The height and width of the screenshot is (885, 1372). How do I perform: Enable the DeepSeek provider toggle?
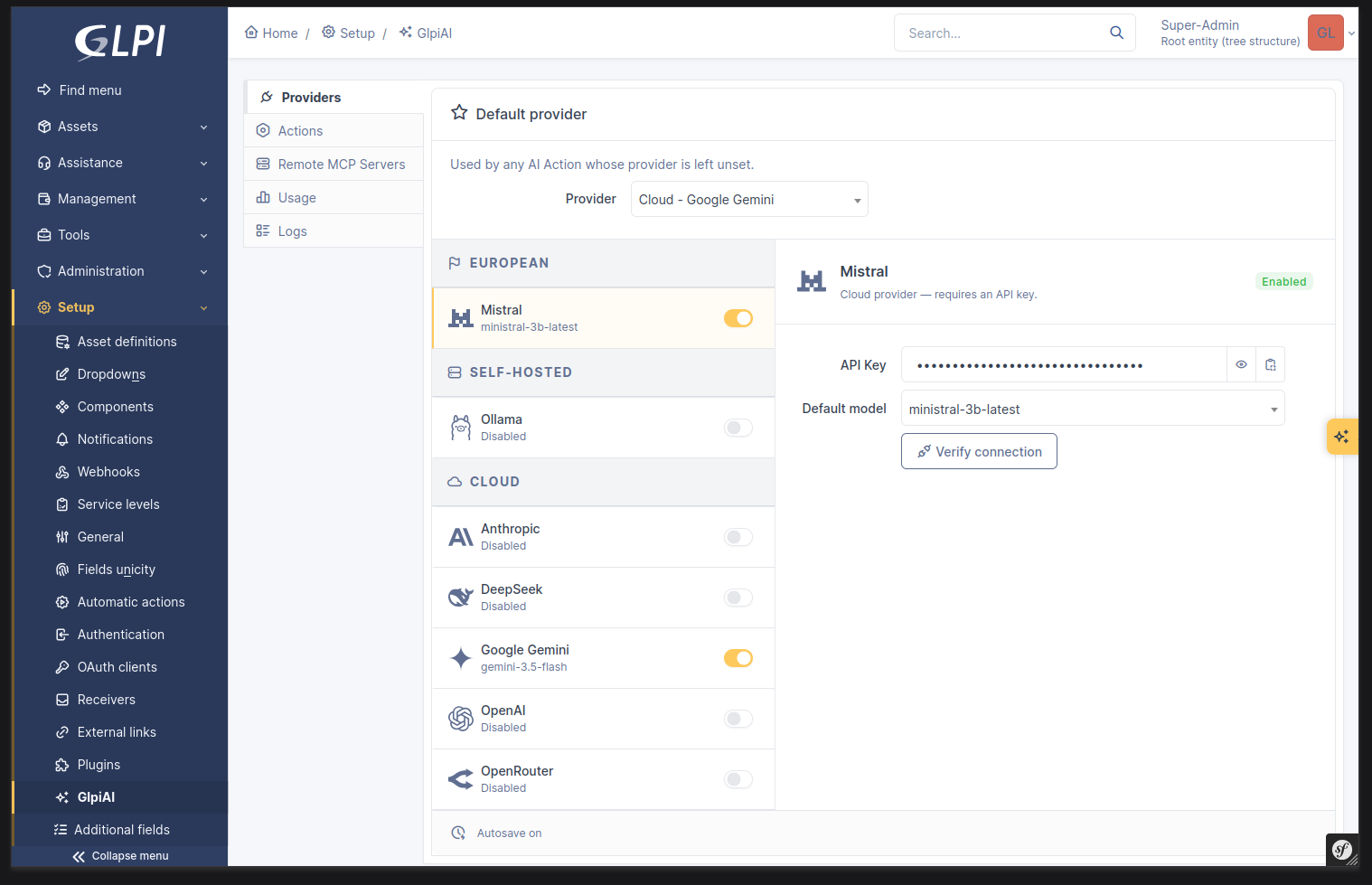[738, 598]
